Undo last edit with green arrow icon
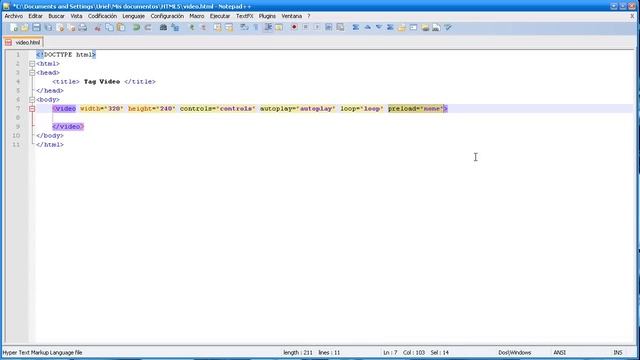The height and width of the screenshot is (360, 640). click(136, 28)
